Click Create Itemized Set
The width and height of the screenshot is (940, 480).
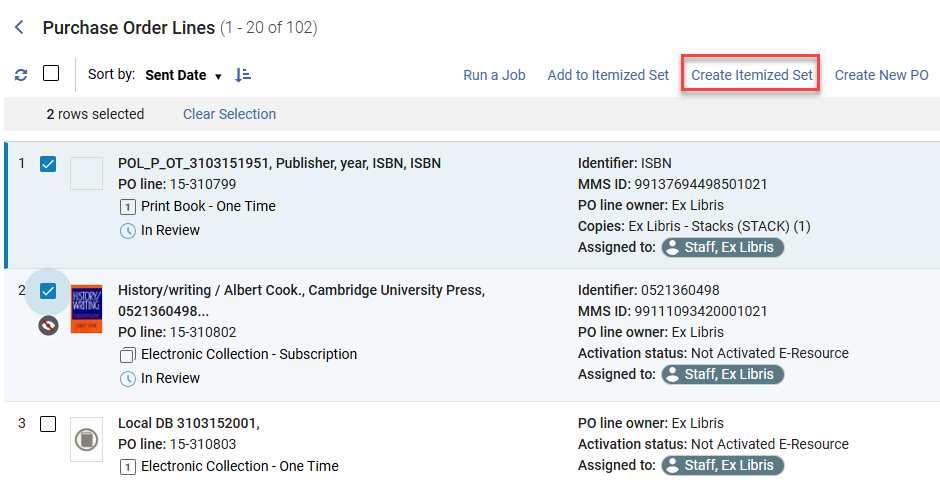point(752,75)
